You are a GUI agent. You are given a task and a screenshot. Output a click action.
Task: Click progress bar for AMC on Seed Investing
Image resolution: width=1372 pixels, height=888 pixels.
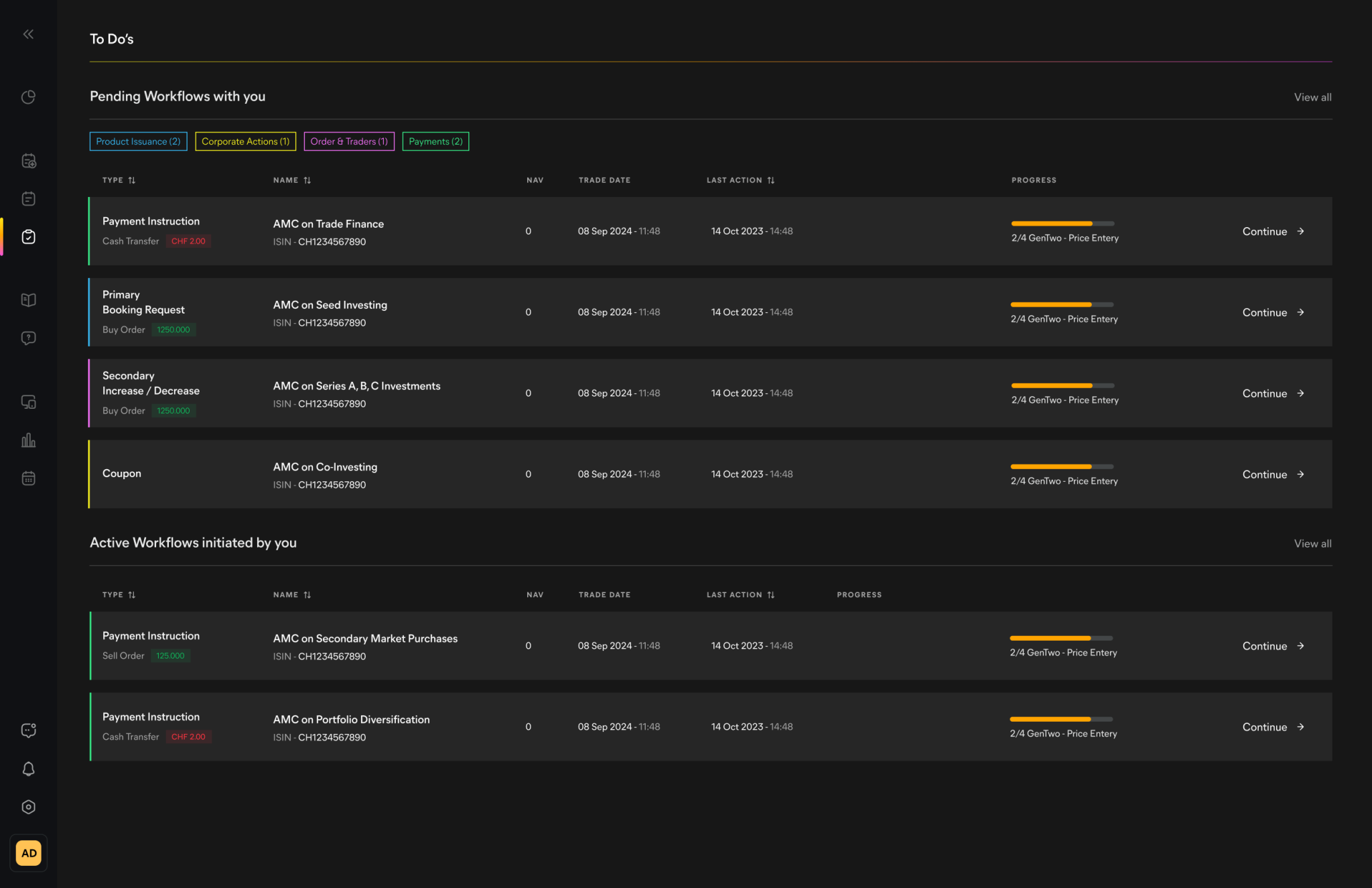1062,305
